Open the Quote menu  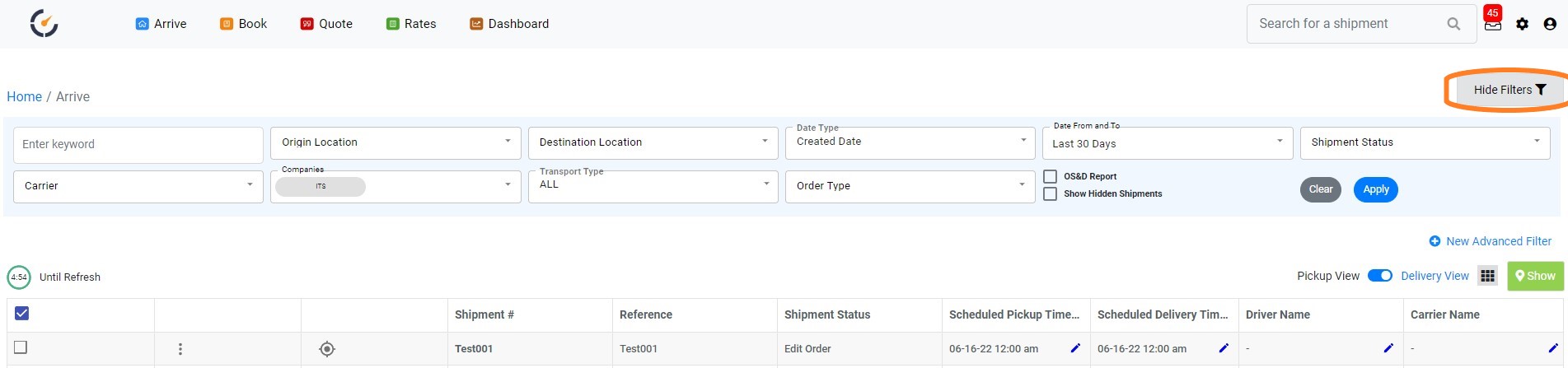[326, 24]
